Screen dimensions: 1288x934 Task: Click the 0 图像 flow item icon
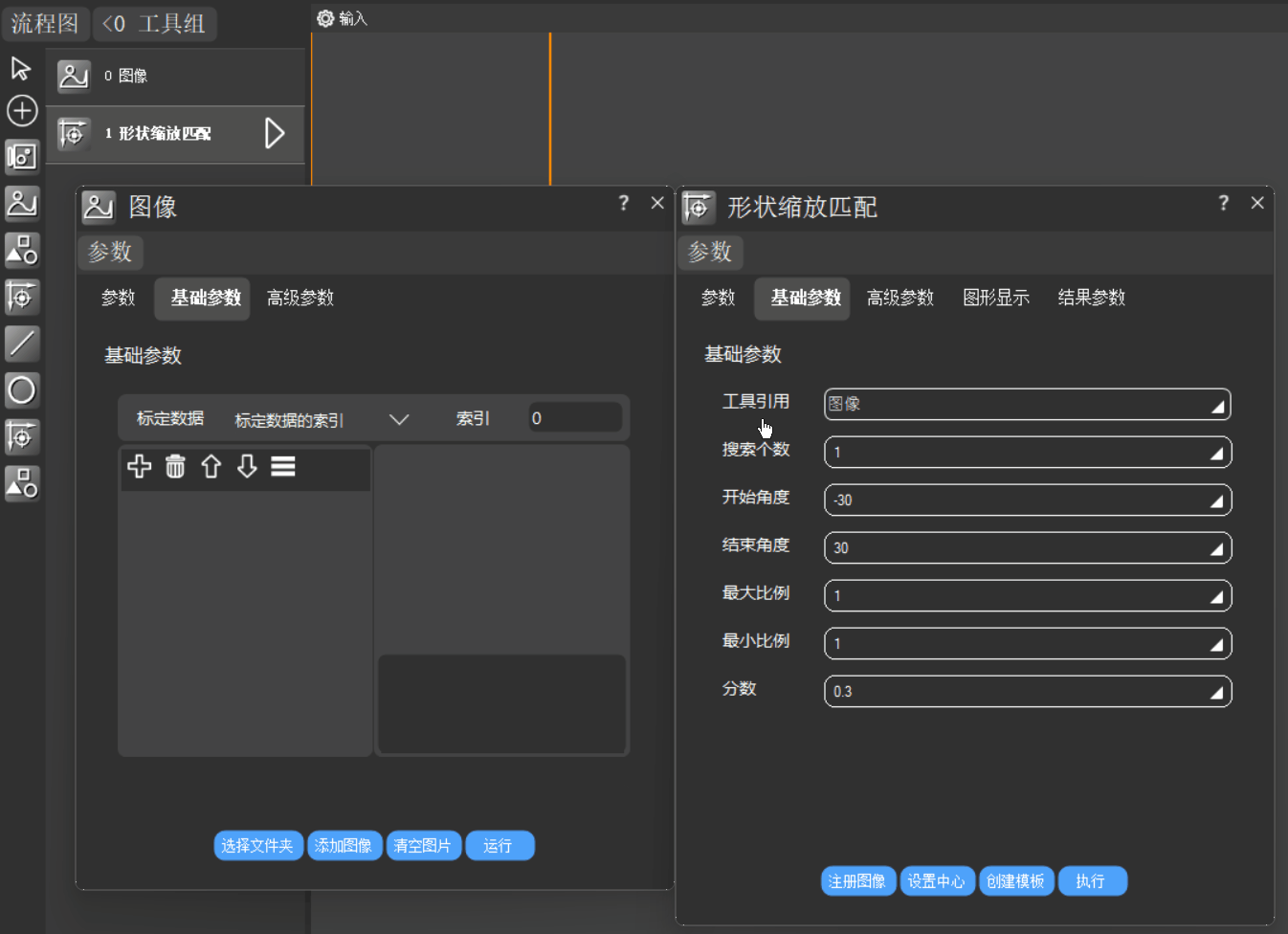coord(74,76)
